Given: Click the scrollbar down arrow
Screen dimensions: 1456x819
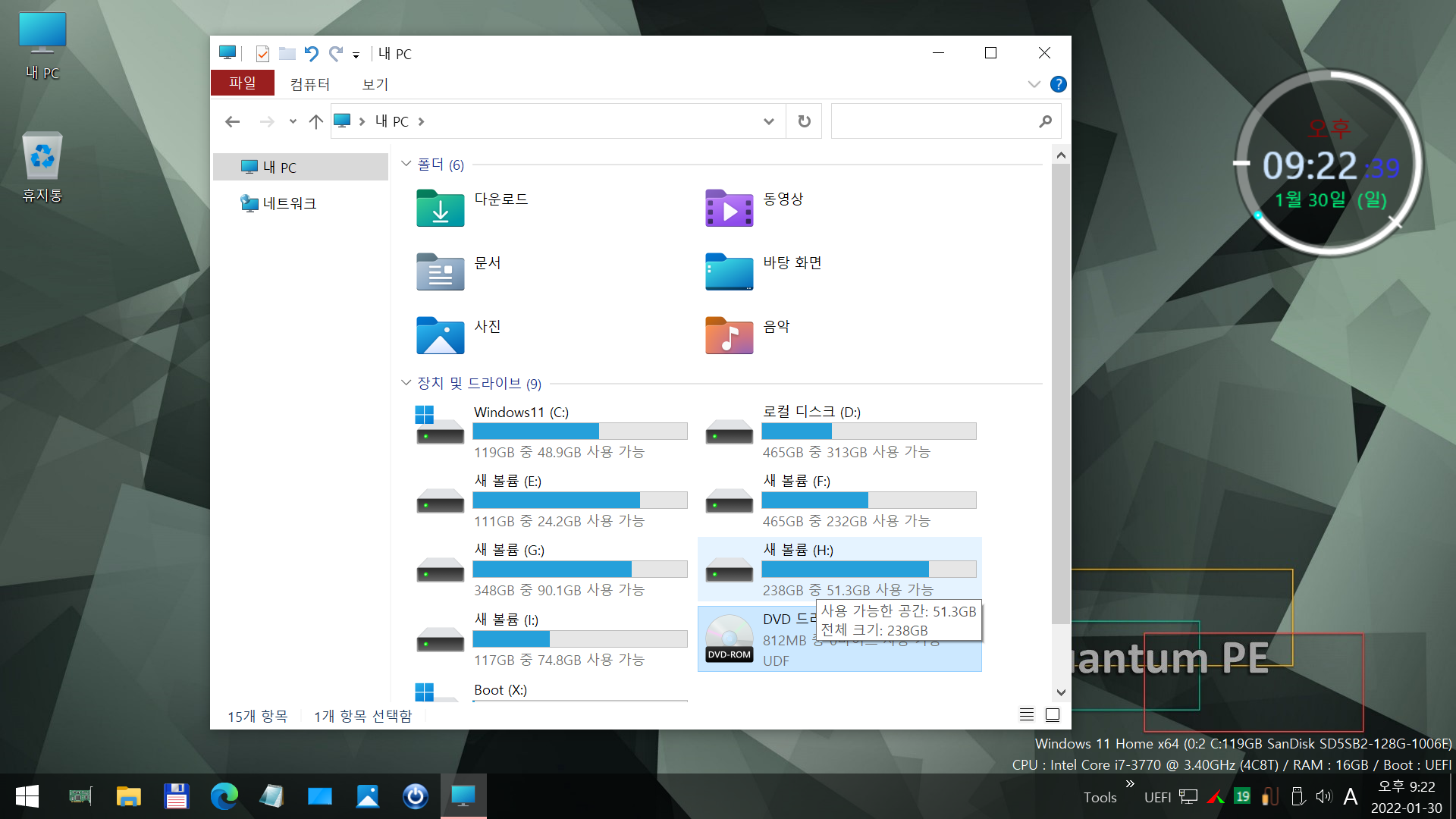Looking at the screenshot, I should tap(1061, 692).
